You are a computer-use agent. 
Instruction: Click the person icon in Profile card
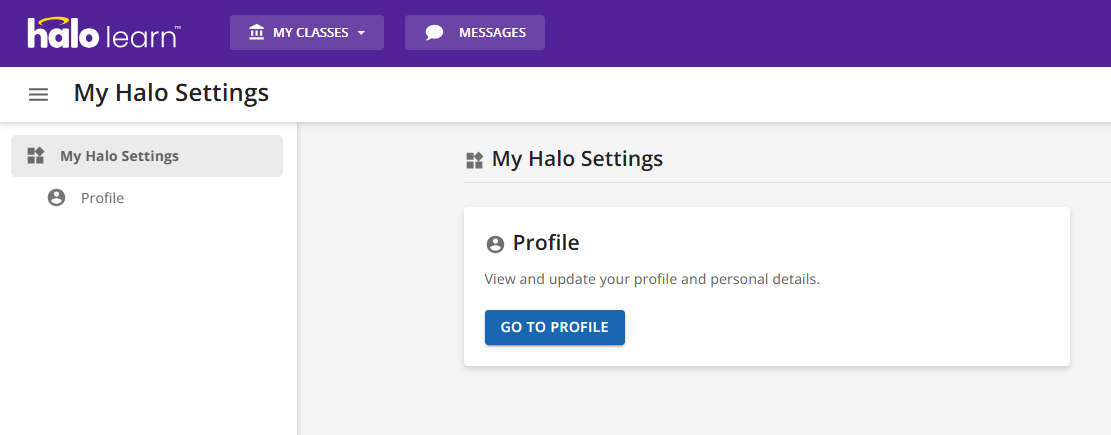tap(495, 244)
